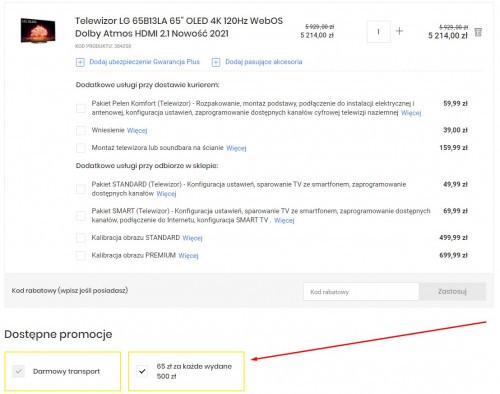Click the KOD PRODUKTU product code text
Viewport: 500px width, 394px height.
pos(103,46)
